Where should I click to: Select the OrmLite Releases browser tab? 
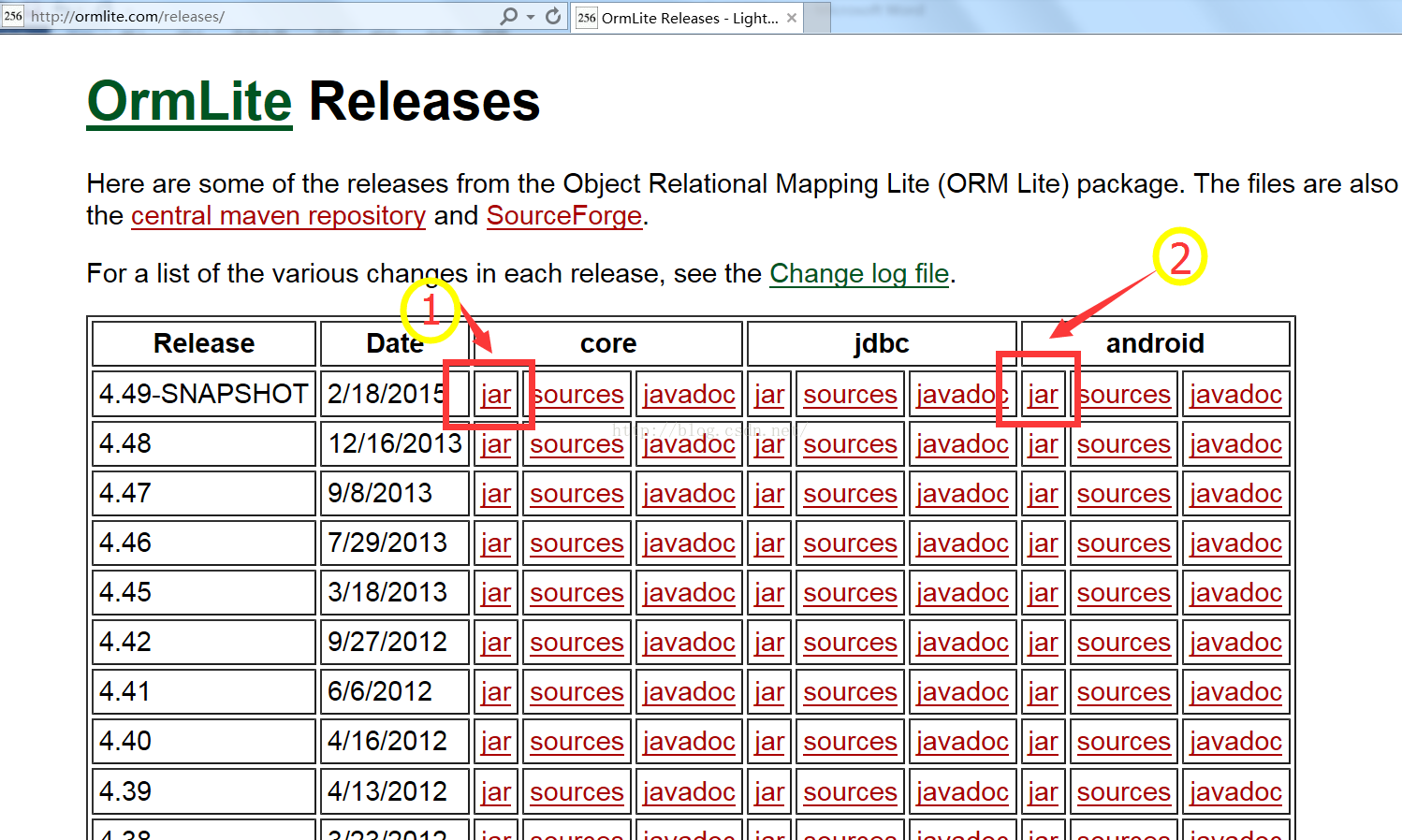coord(687,18)
